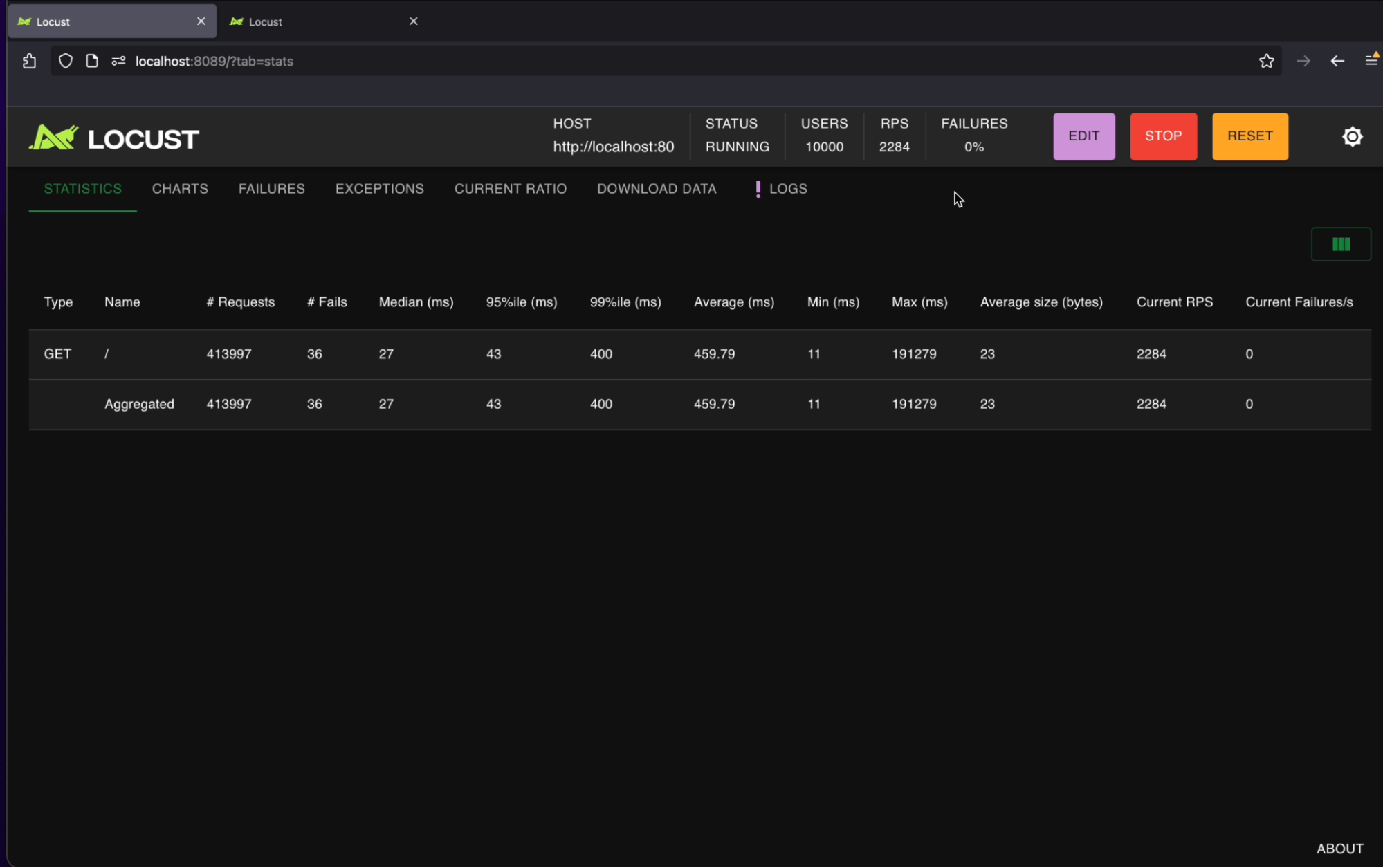
Task: Close the second Locust tab
Action: point(413,21)
